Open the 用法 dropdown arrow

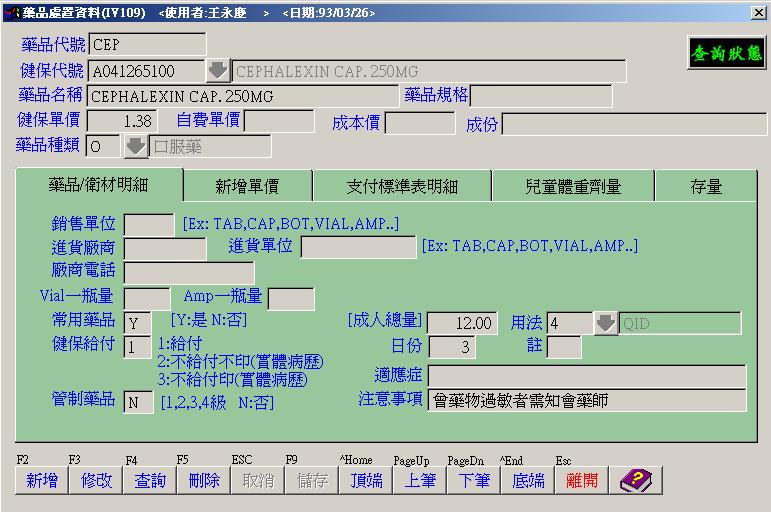point(606,323)
